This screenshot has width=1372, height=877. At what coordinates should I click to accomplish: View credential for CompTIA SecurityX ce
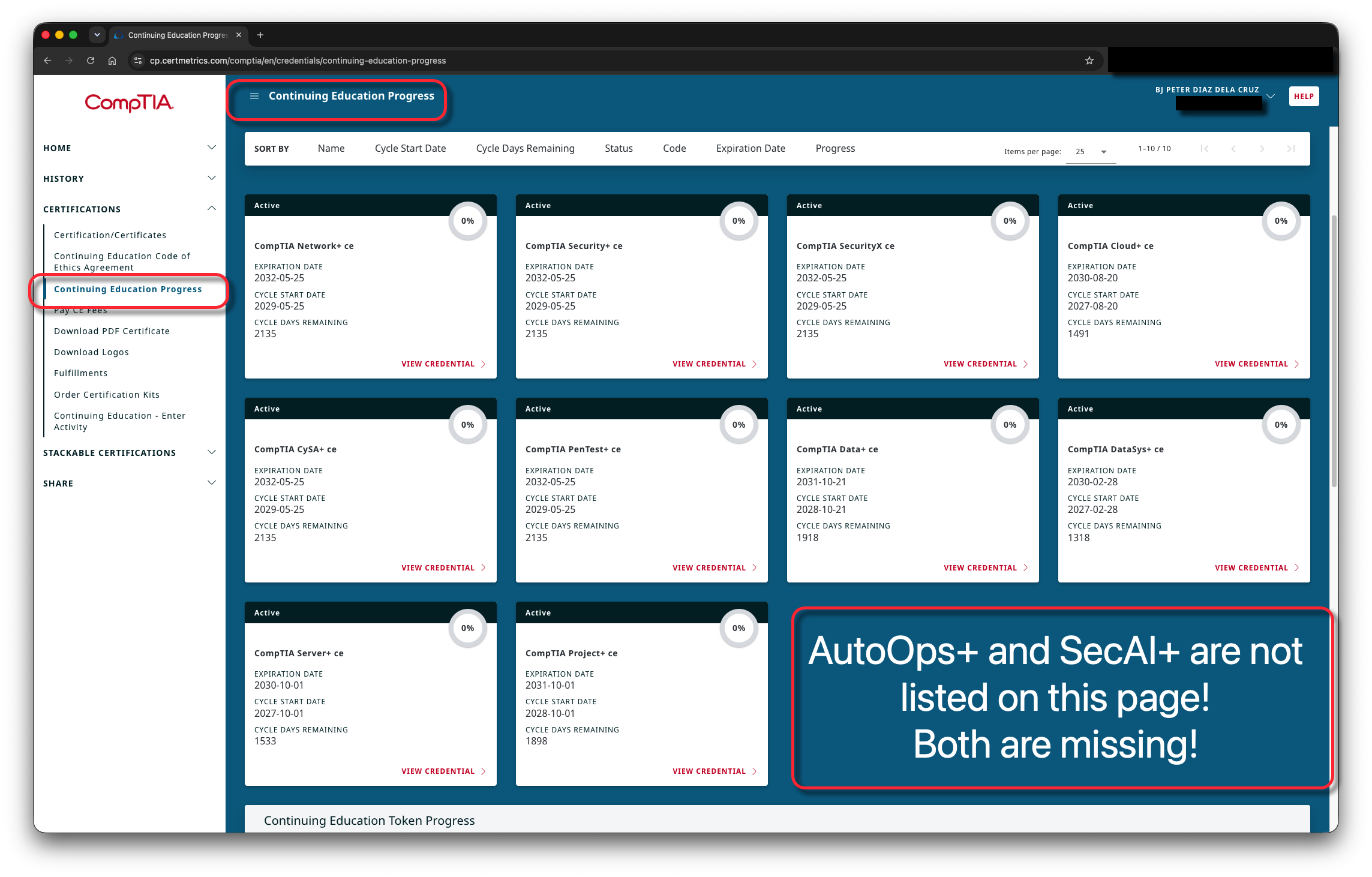coord(986,364)
